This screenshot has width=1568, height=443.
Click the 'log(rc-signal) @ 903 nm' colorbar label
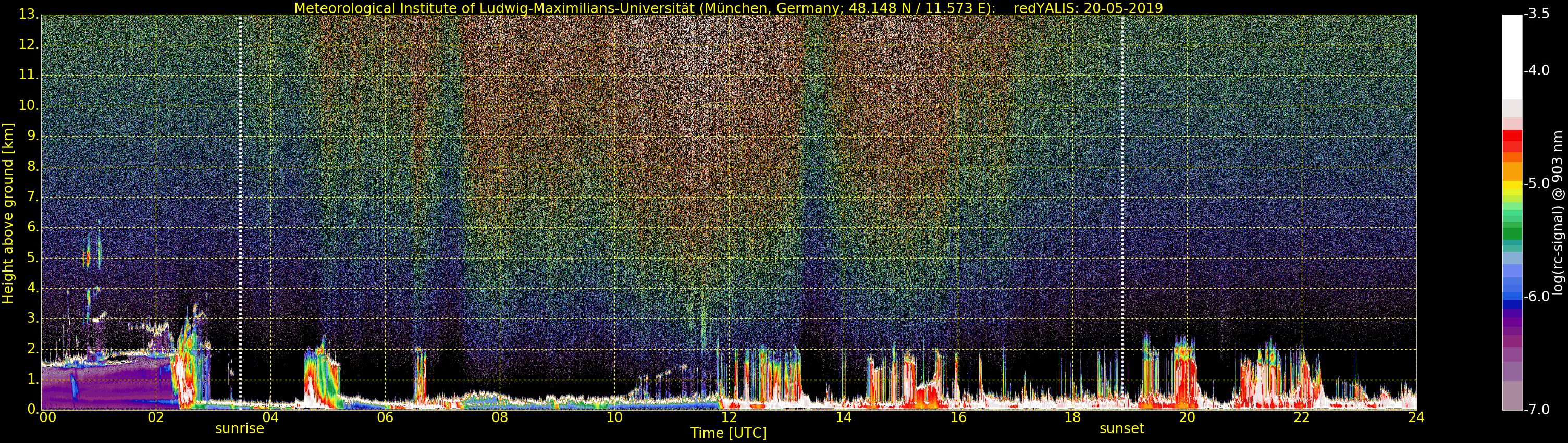[1558, 213]
